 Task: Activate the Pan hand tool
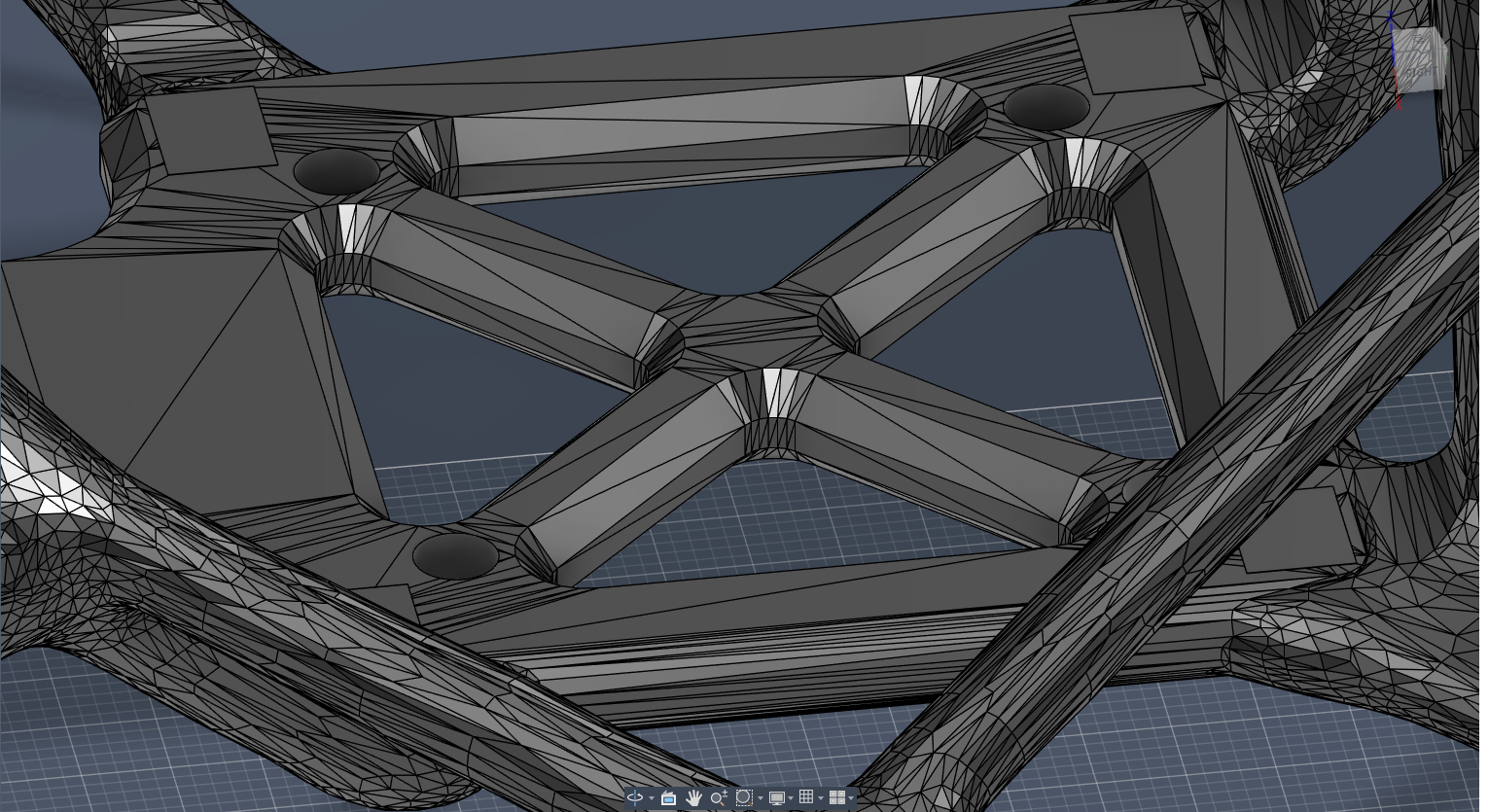tap(693, 797)
